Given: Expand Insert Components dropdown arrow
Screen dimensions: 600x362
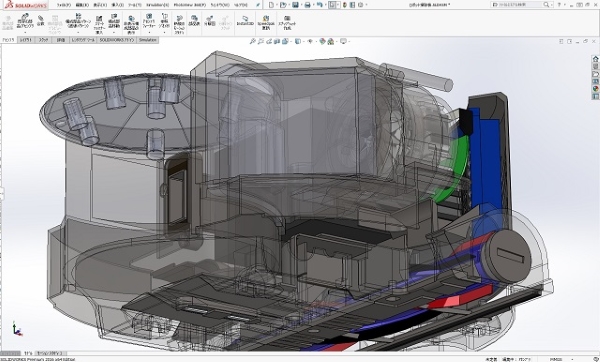Looking at the screenshot, I should point(25,32).
